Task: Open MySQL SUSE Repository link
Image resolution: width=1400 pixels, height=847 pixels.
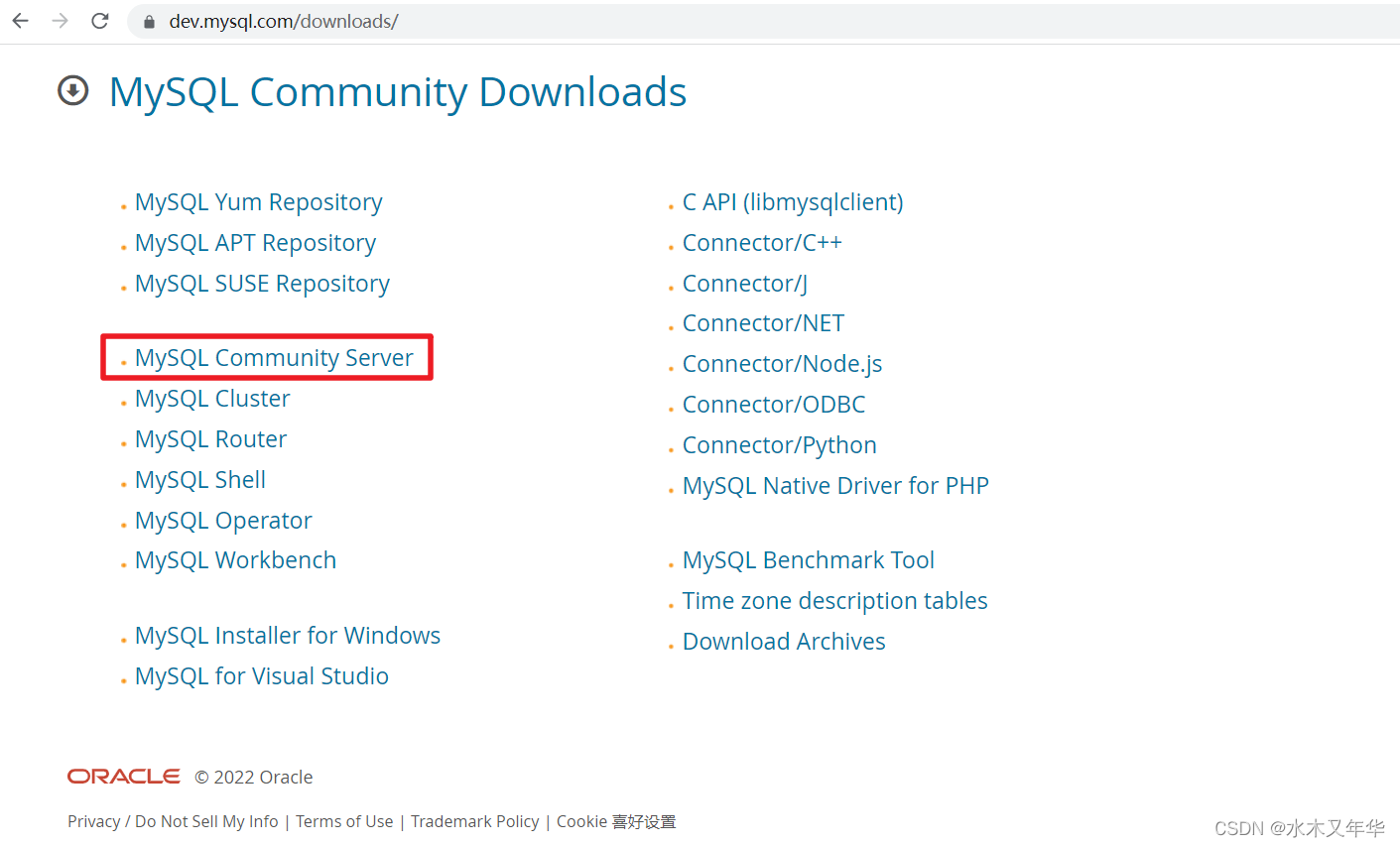Action: coord(262,284)
